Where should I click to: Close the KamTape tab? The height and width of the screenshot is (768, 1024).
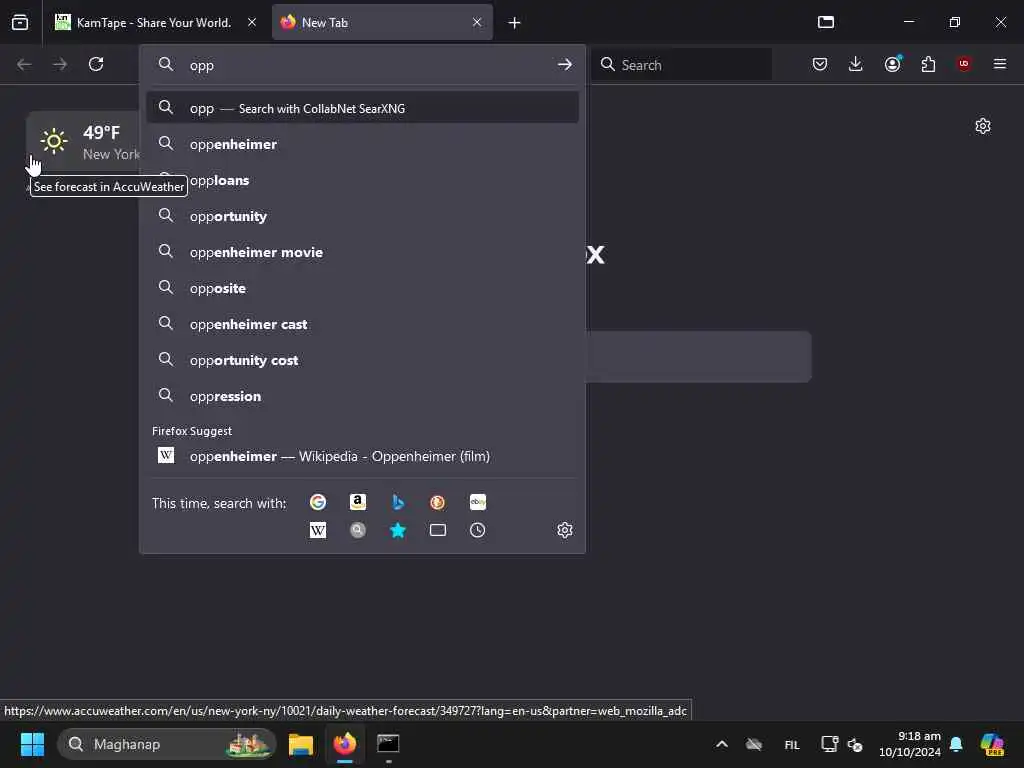click(251, 22)
